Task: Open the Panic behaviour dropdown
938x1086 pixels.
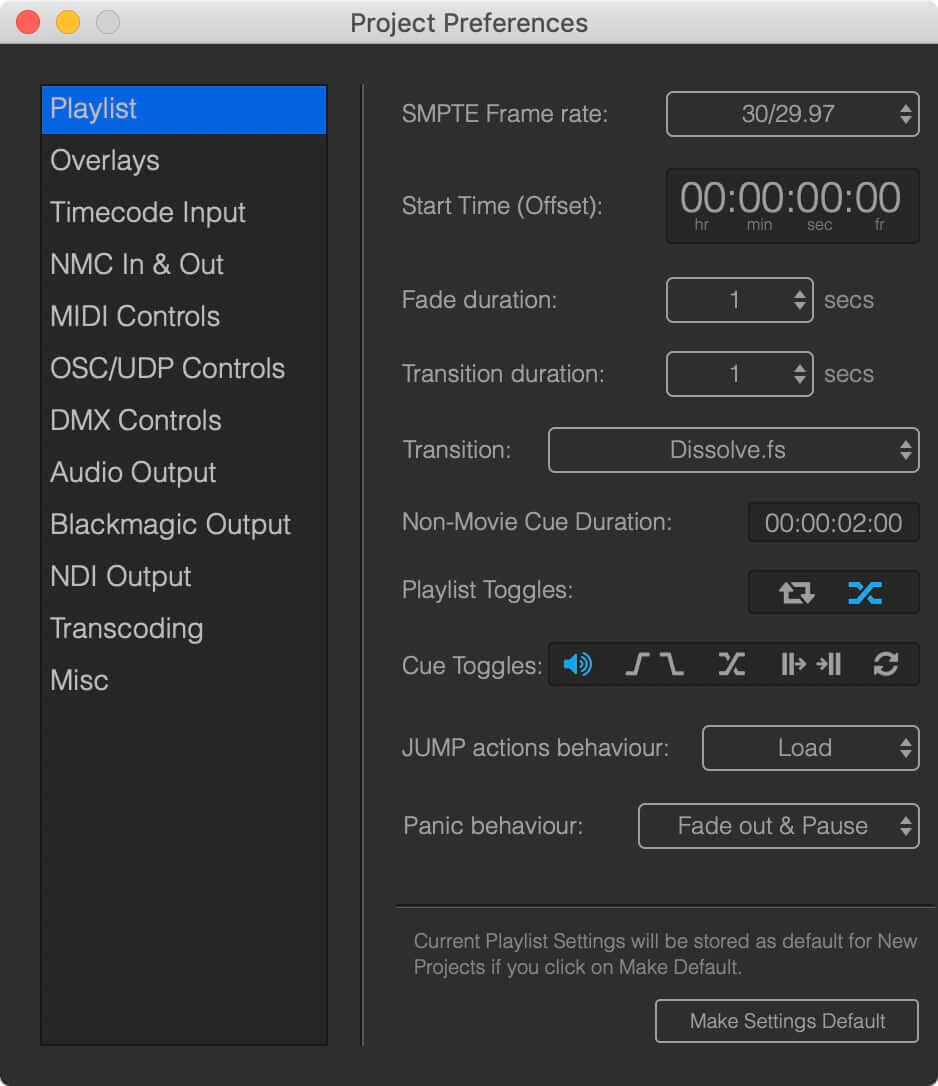Action: coord(779,826)
